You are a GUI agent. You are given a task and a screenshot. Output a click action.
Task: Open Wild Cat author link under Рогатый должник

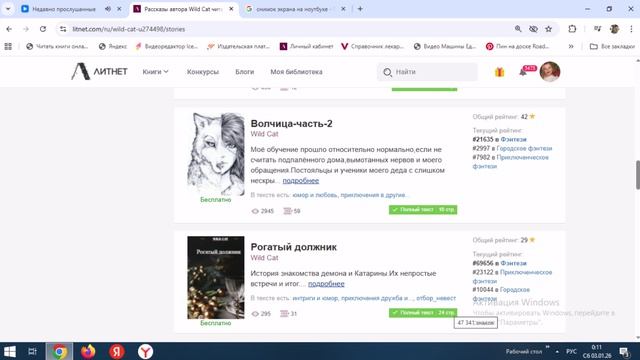(x=264, y=258)
